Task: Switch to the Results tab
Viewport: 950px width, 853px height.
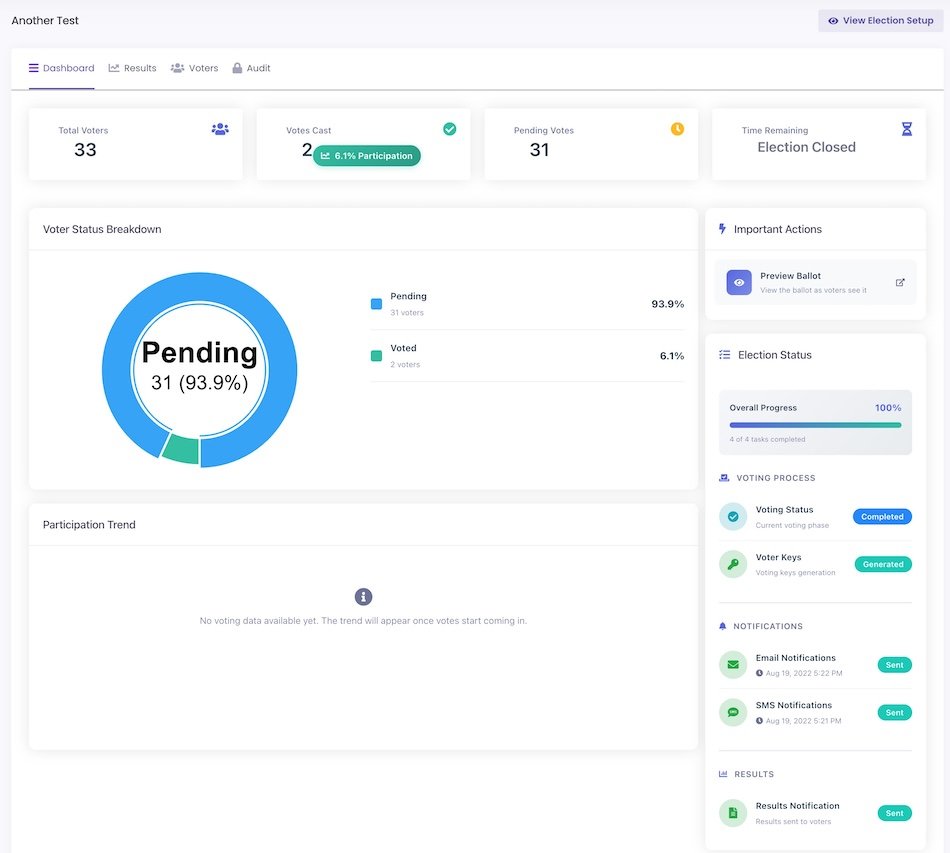Action: 132,68
